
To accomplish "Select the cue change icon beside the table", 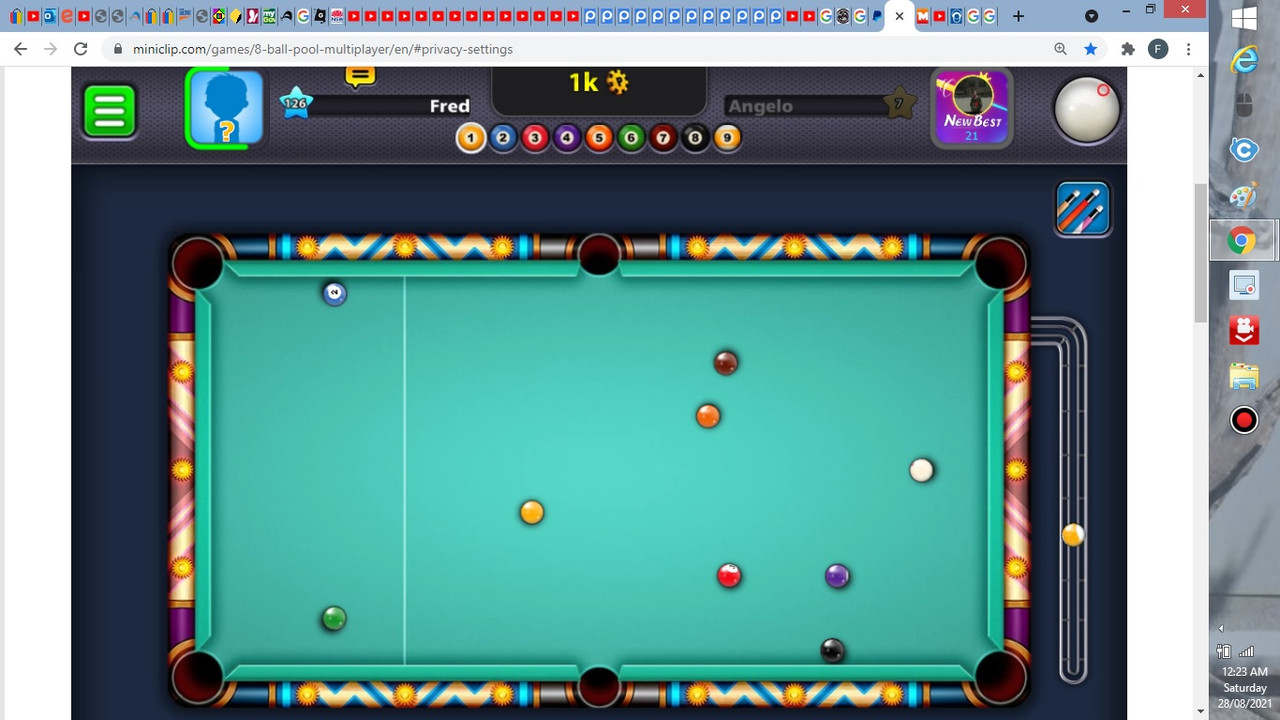I will click(1083, 207).
